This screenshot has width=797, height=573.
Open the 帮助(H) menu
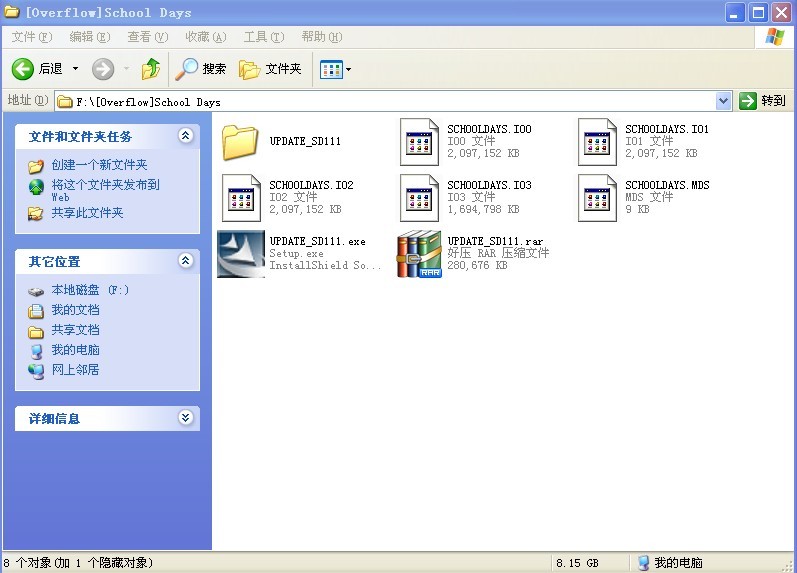tap(322, 37)
